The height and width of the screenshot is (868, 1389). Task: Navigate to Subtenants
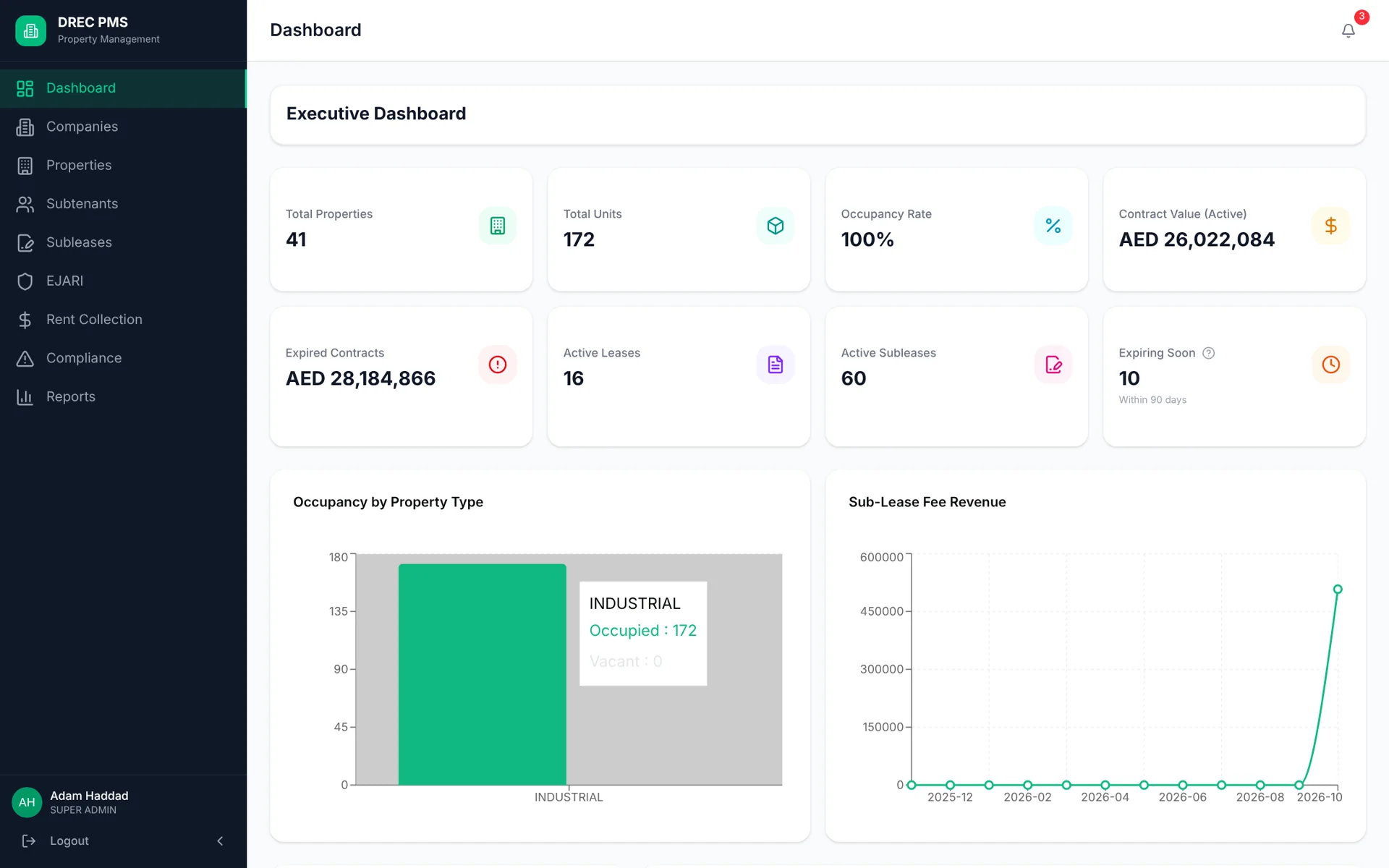tap(123, 204)
